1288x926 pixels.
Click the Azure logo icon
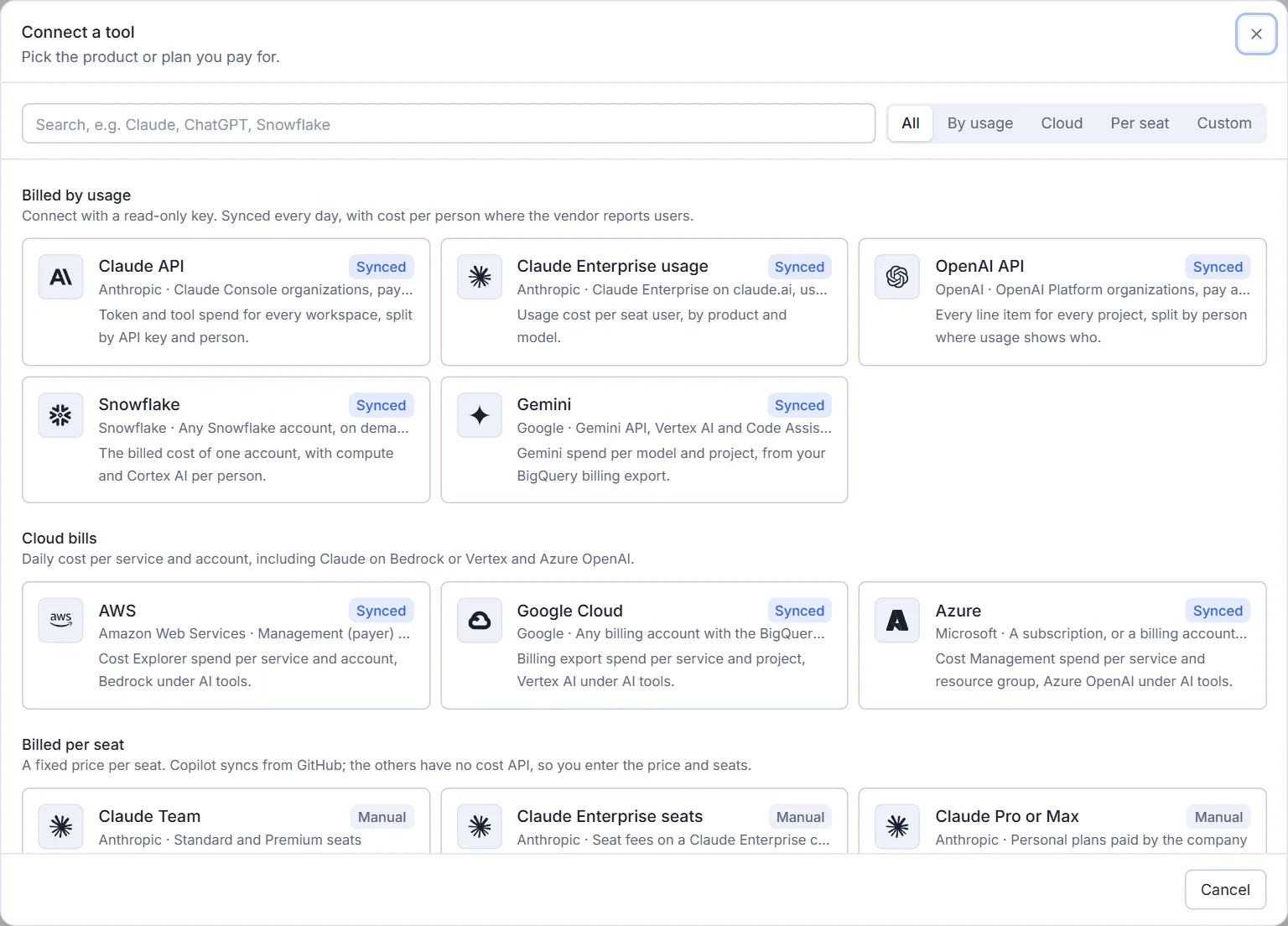click(897, 621)
